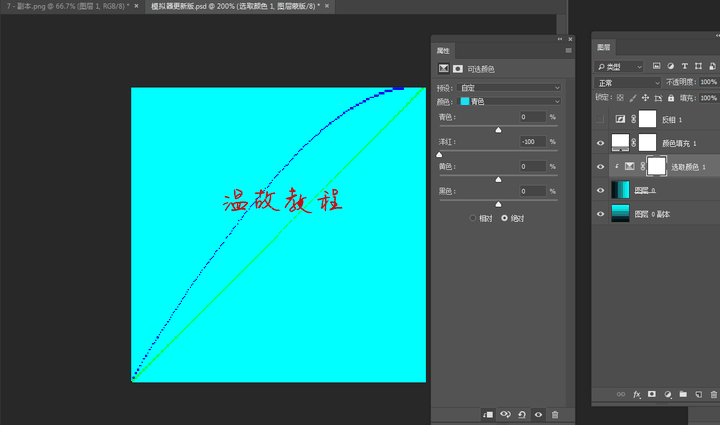Select the 相对 (relative) radio button
Screen dimensions: 720x425
coord(472,218)
